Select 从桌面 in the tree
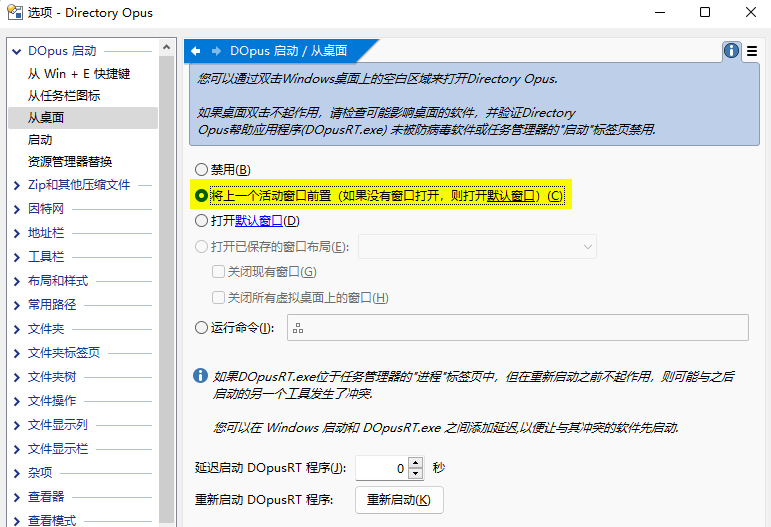771x527 pixels. coord(83,118)
